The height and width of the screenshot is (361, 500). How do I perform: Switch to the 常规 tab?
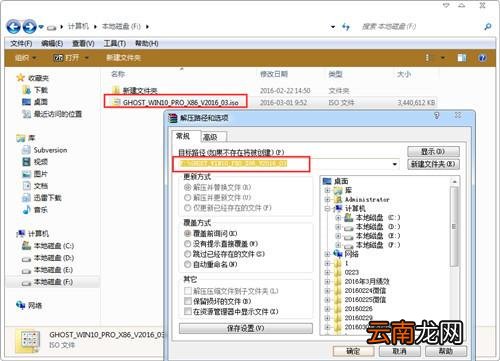[186, 136]
